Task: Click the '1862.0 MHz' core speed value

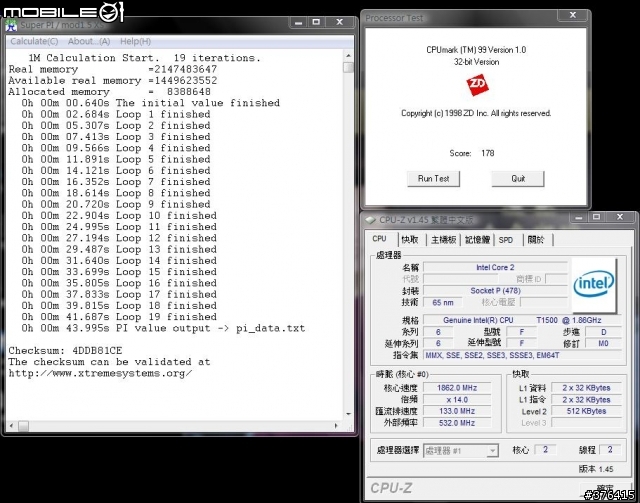Action: click(x=457, y=388)
